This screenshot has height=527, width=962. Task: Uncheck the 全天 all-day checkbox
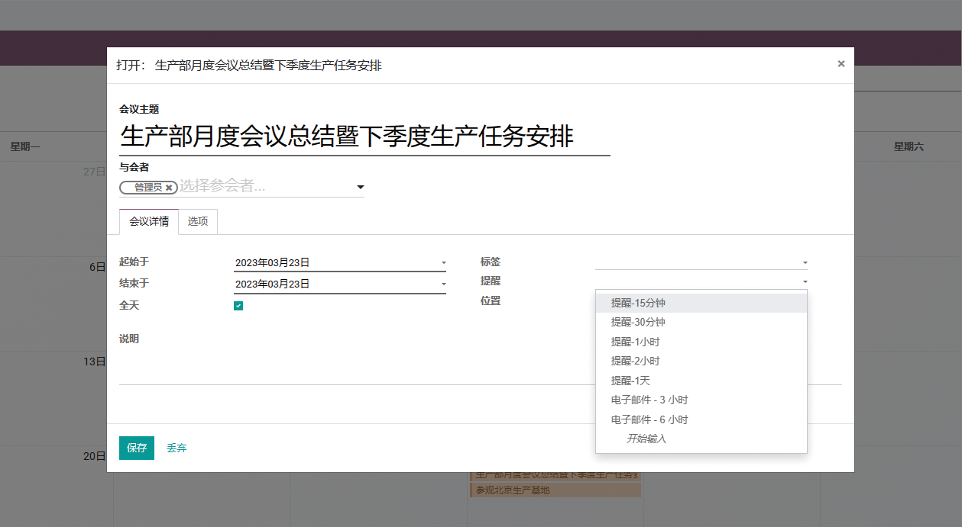[x=239, y=306]
